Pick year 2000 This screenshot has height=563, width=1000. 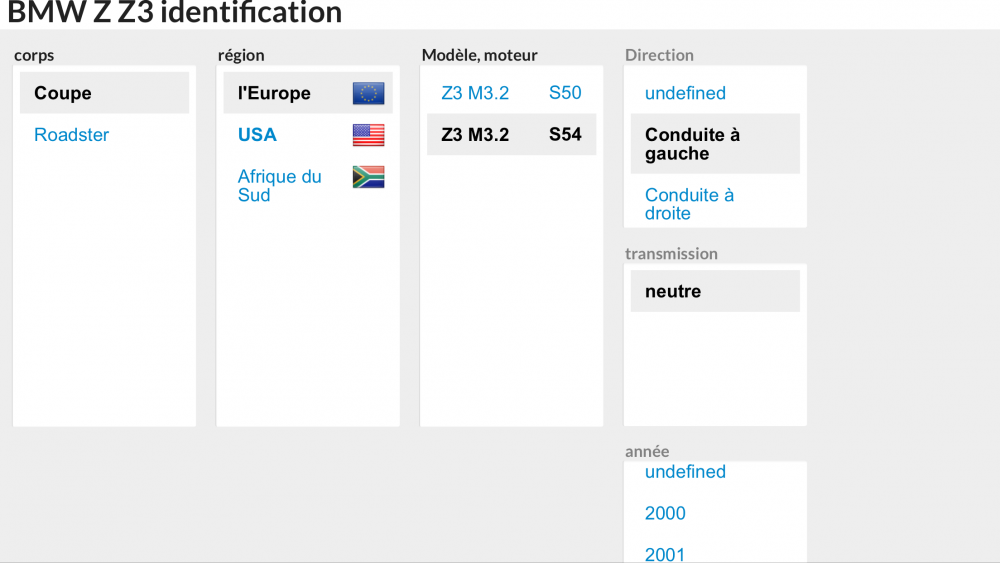(x=665, y=513)
